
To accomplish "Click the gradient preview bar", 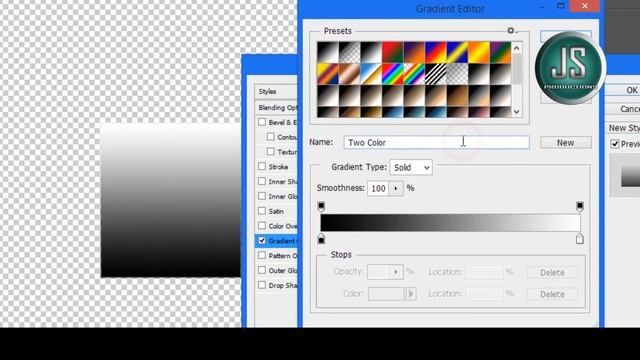I will (450, 222).
